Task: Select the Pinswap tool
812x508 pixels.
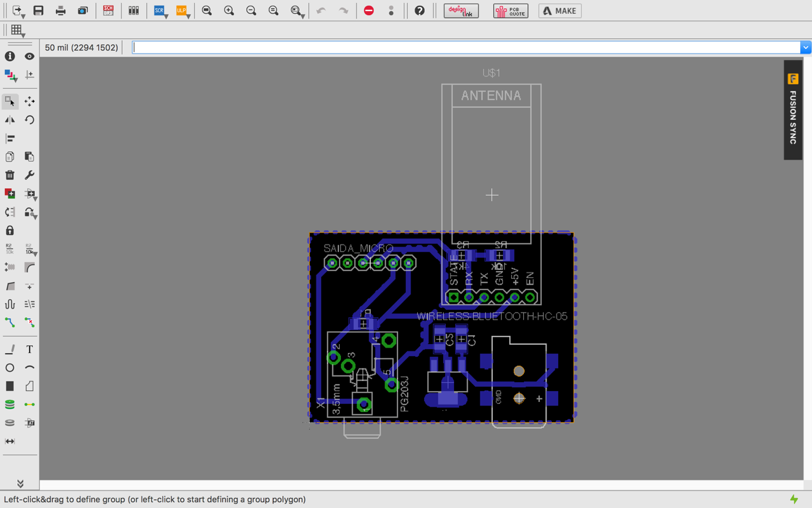Action: coord(10,212)
